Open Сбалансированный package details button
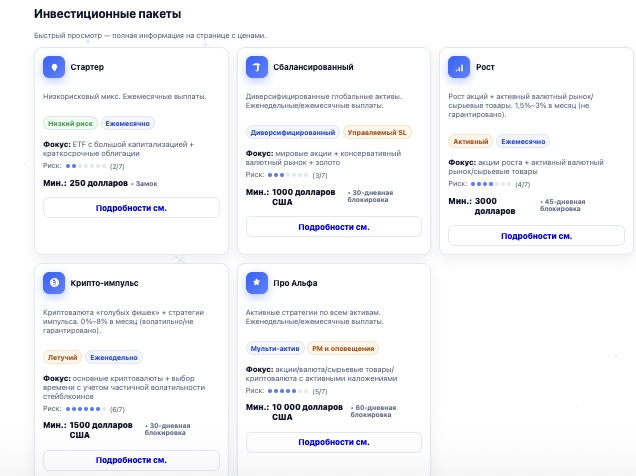Image resolution: width=636 pixels, height=476 pixels. 334,227
